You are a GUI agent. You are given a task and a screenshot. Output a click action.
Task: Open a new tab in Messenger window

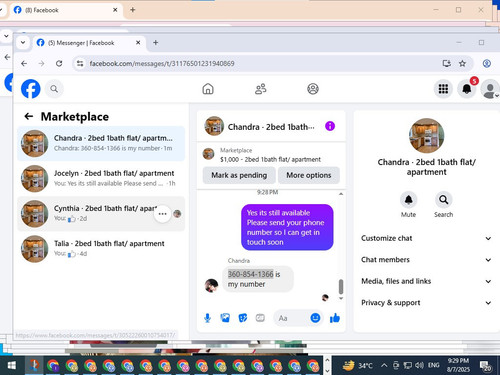(x=155, y=43)
